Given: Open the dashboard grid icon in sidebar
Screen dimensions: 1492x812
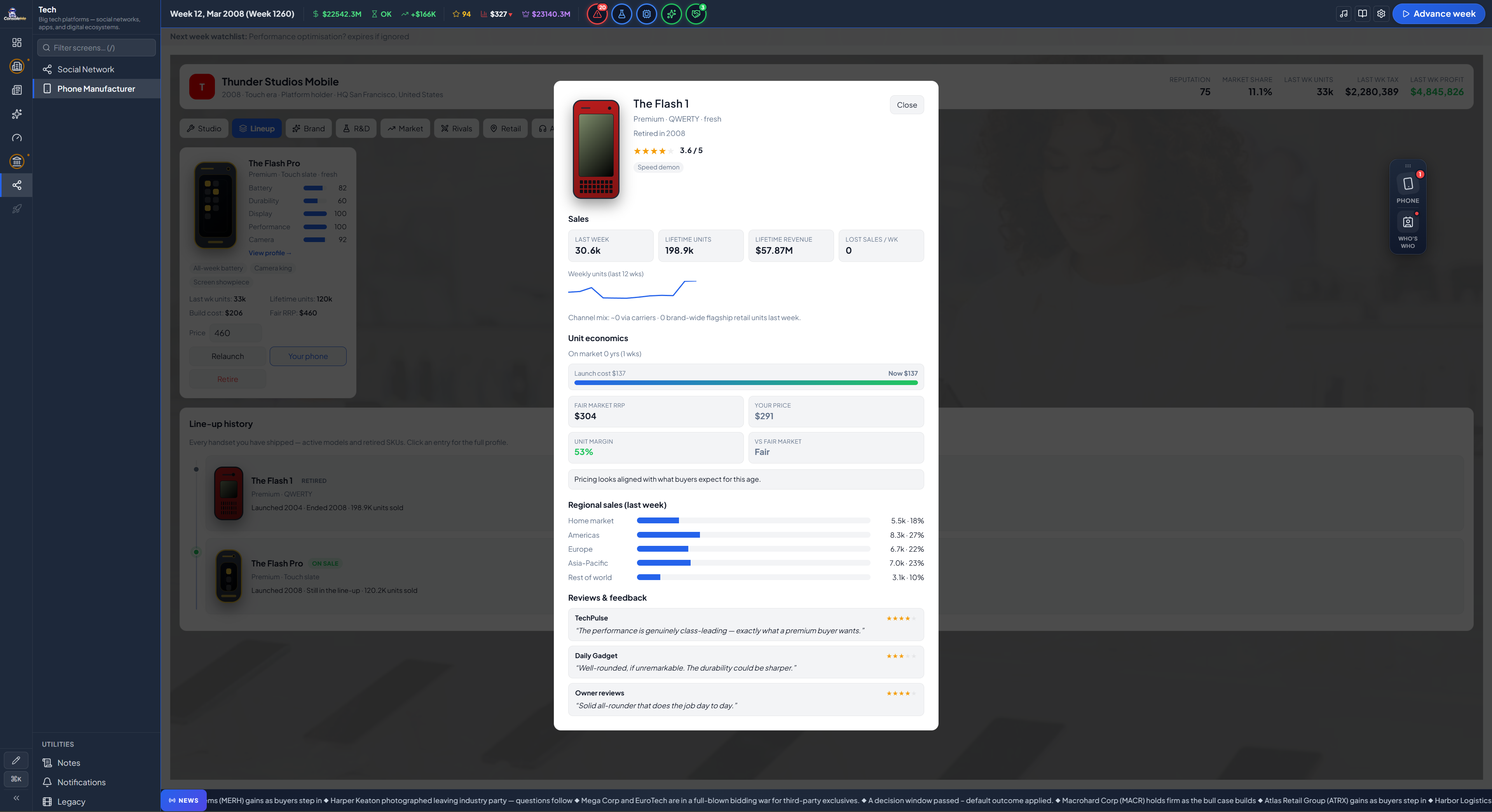Looking at the screenshot, I should click(17, 43).
